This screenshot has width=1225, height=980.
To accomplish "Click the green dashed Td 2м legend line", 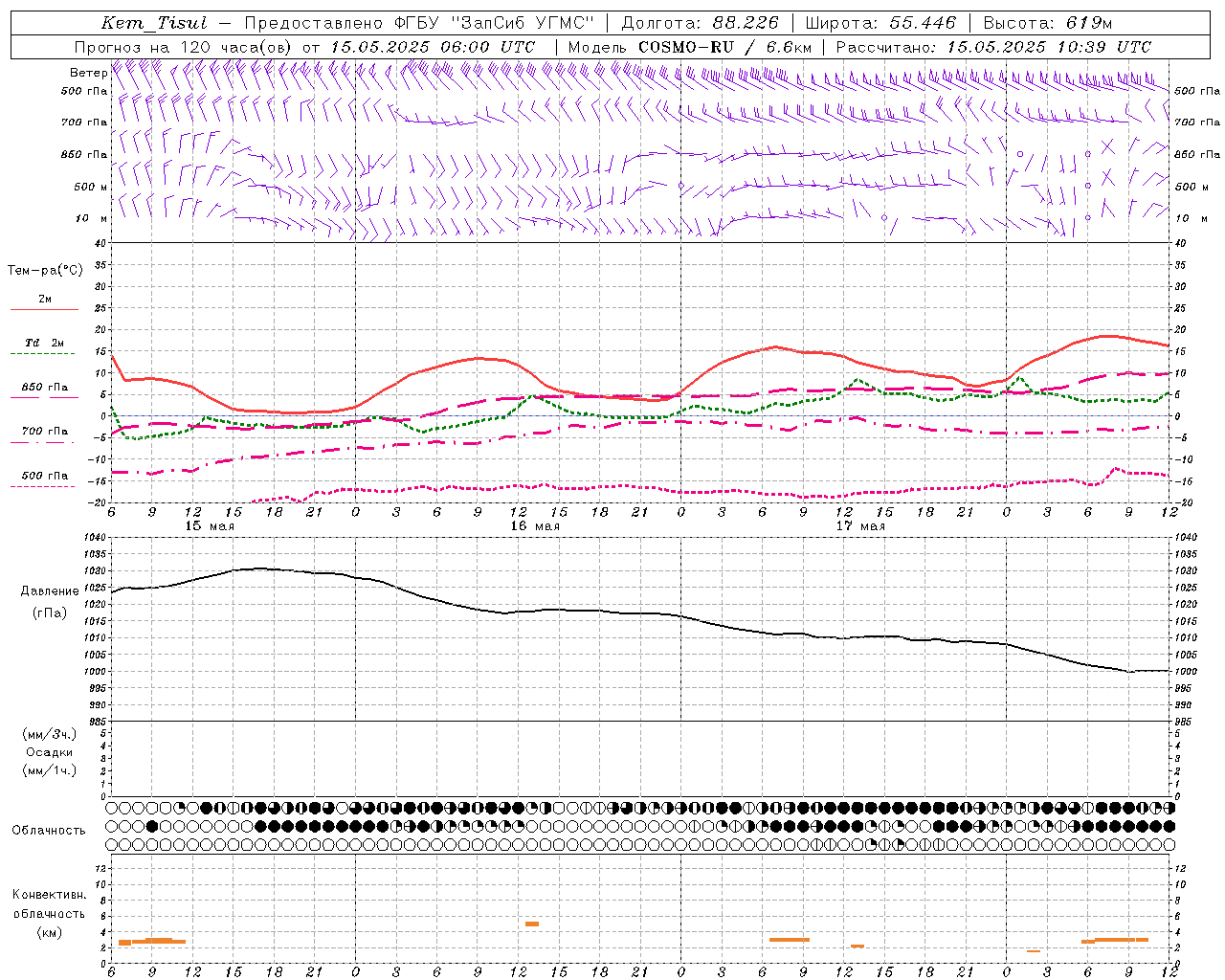I will point(44,354).
